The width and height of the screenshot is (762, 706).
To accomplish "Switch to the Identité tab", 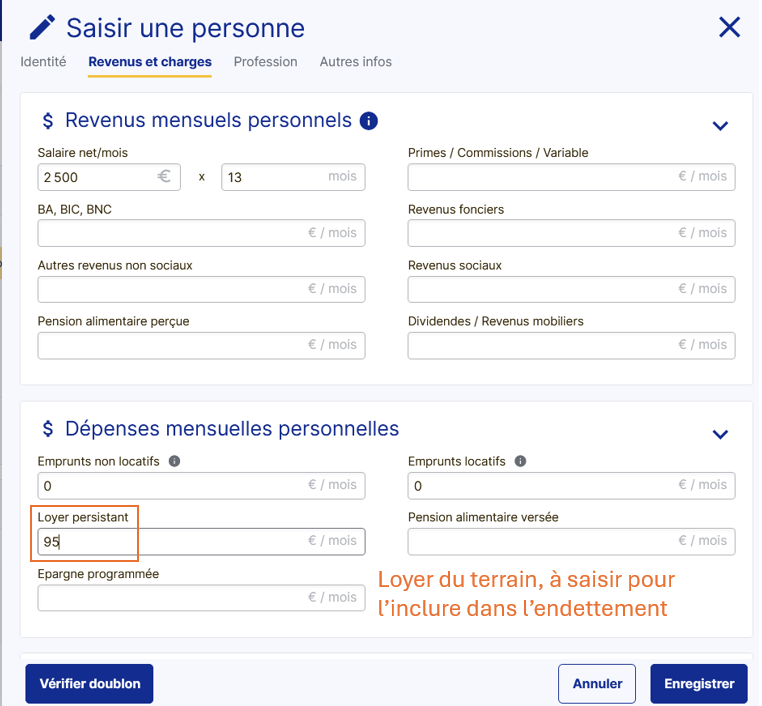I will pyautogui.click(x=43, y=62).
